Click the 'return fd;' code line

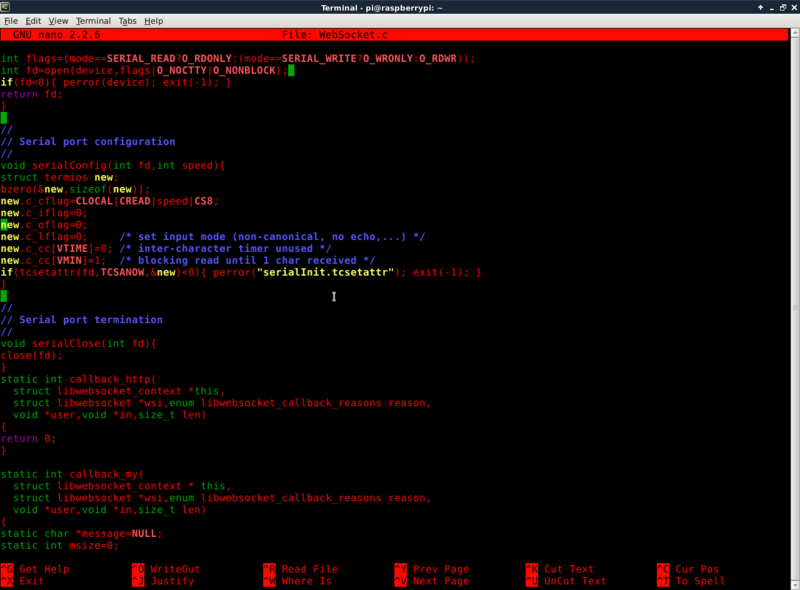31,94
